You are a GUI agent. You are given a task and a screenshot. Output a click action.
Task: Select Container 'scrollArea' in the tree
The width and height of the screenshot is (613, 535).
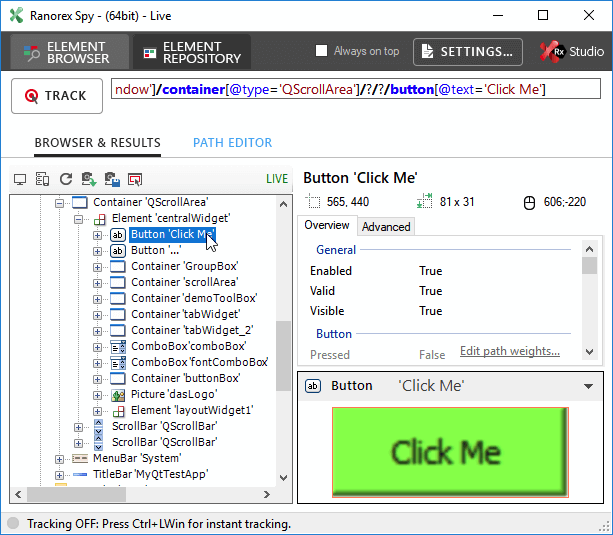185,282
